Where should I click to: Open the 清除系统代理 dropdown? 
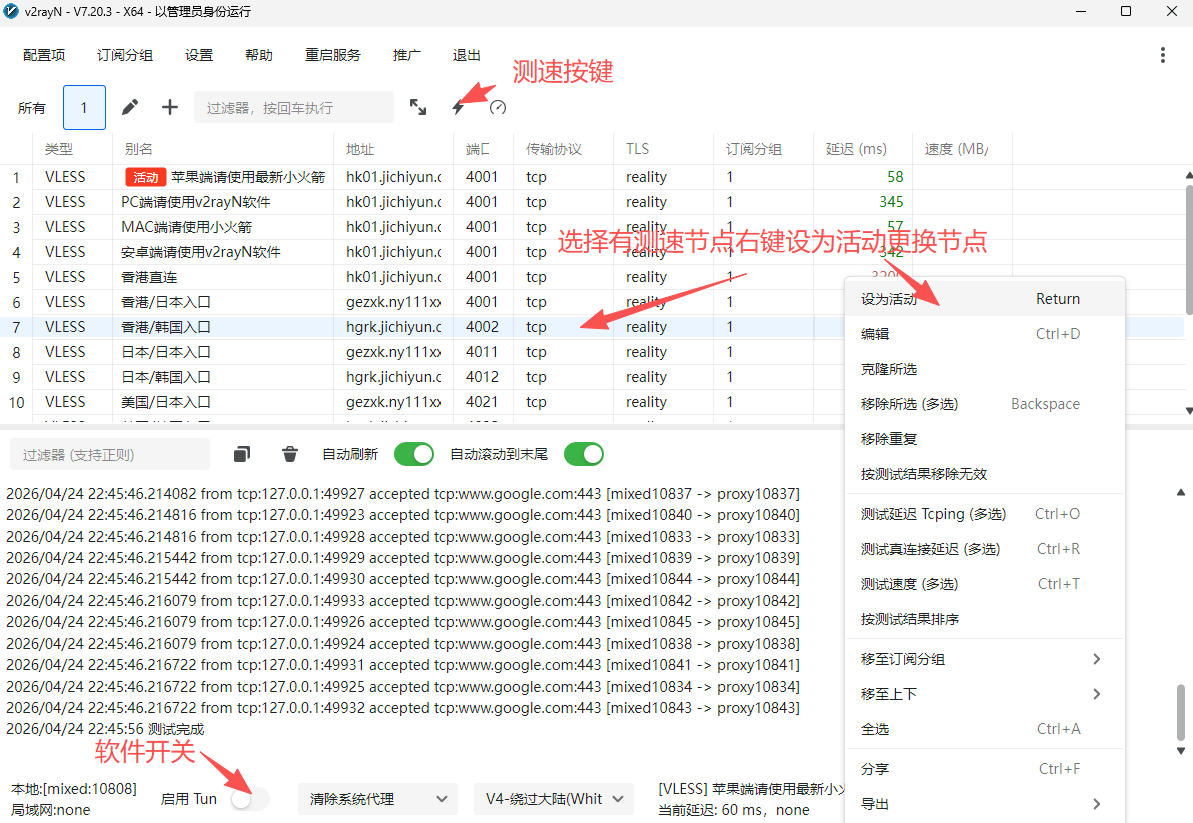[378, 799]
